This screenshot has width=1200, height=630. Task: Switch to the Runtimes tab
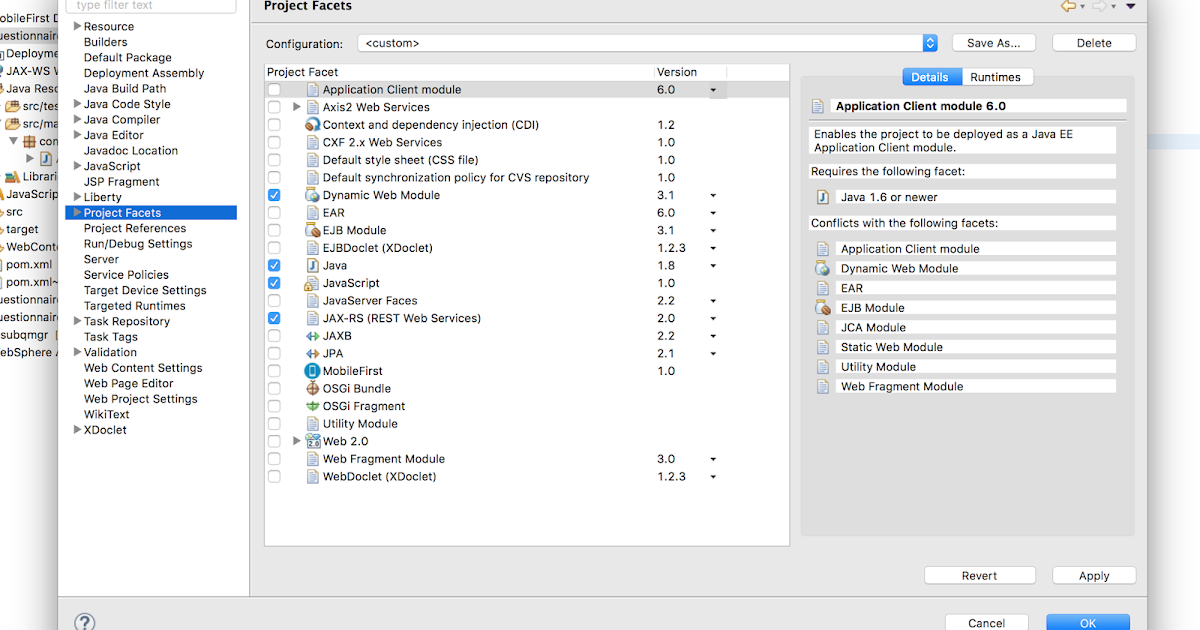pos(997,76)
